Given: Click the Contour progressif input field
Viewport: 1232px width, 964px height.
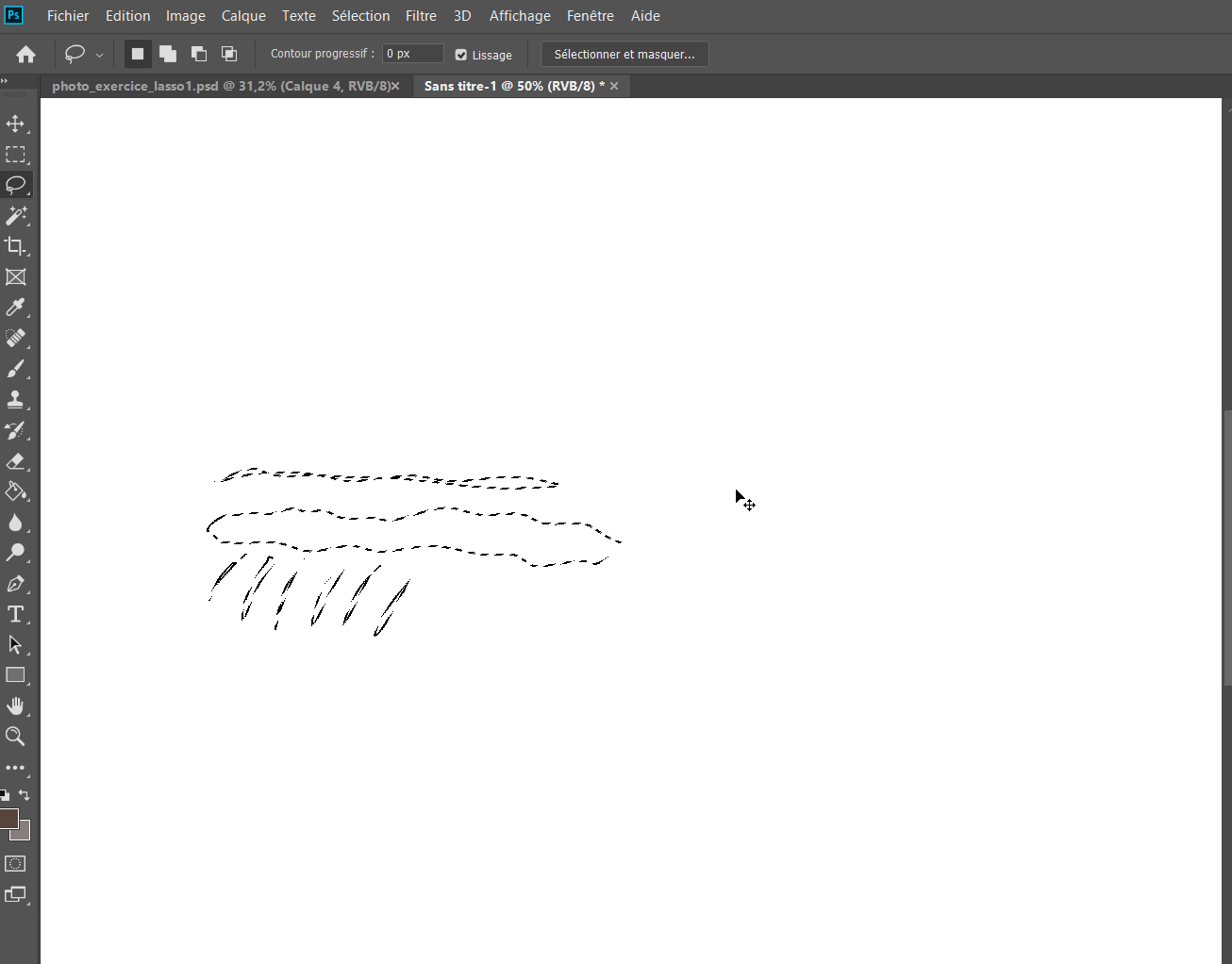Looking at the screenshot, I should point(412,53).
